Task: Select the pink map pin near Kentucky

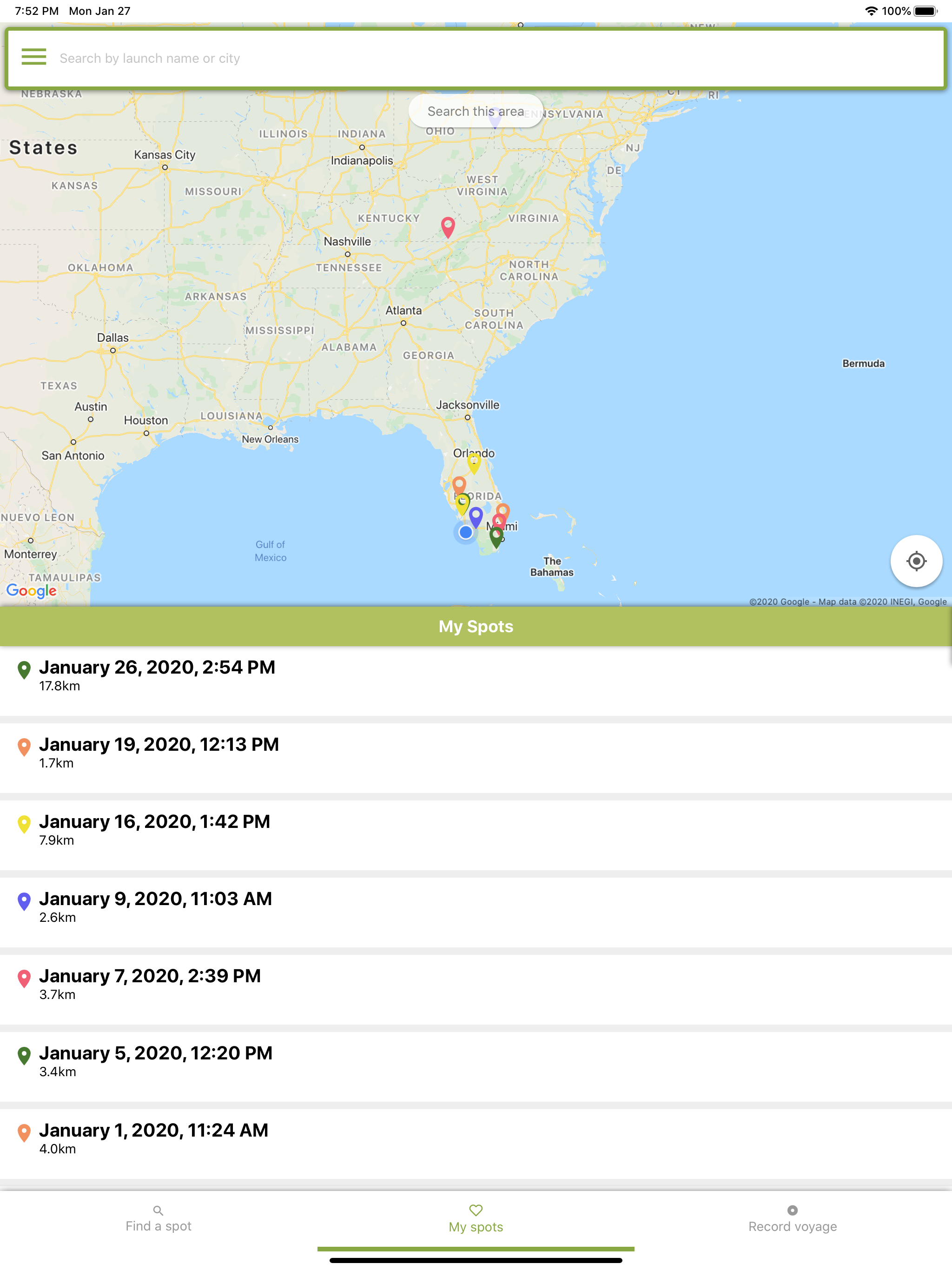Action: pyautogui.click(x=448, y=227)
